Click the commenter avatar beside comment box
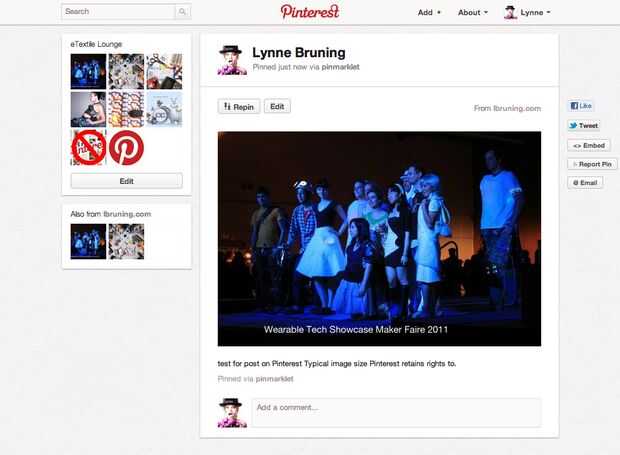620x455 pixels. 232,413
